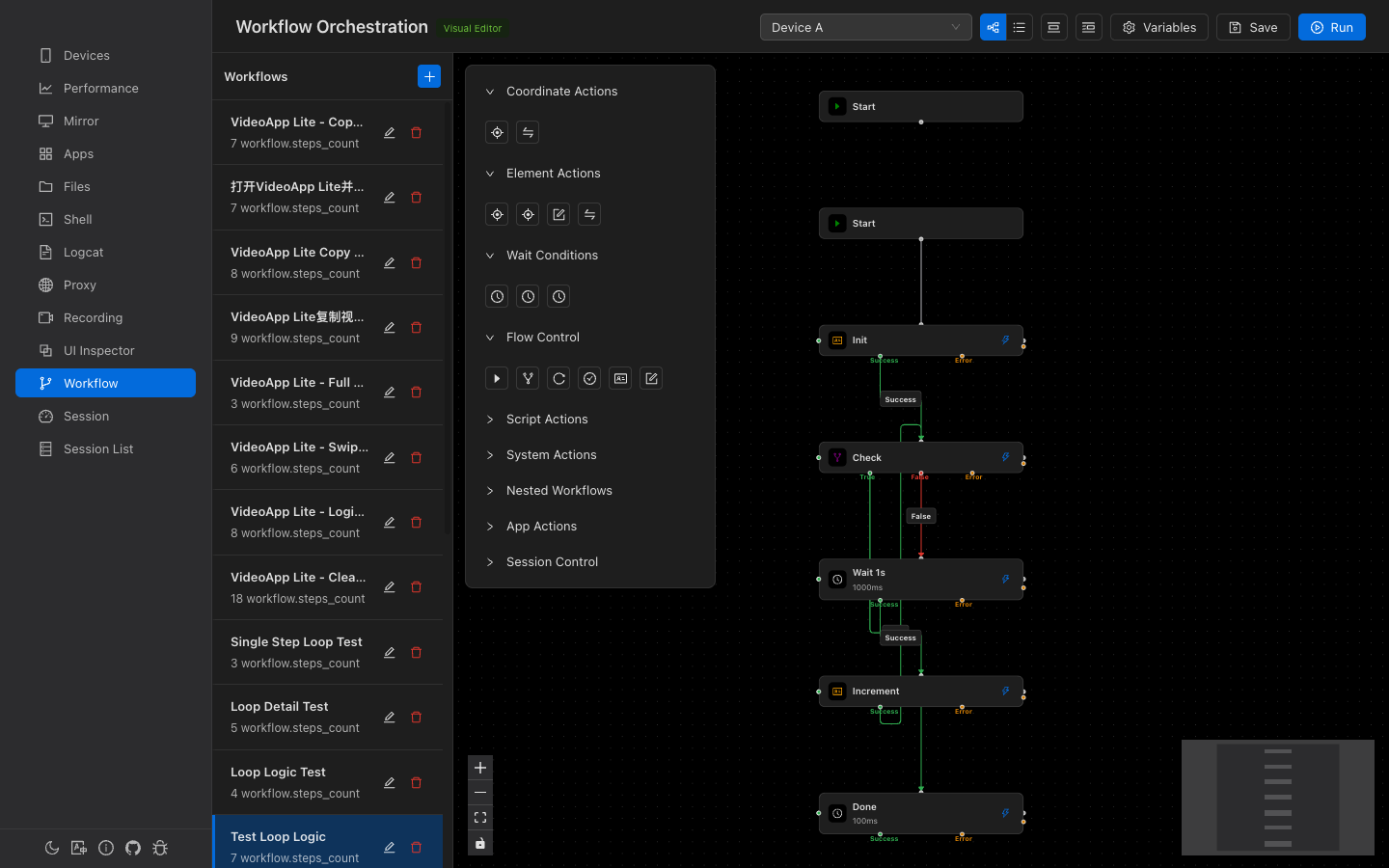Image resolution: width=1389 pixels, height=868 pixels.
Task: Expand the Script Actions section
Action: point(547,419)
